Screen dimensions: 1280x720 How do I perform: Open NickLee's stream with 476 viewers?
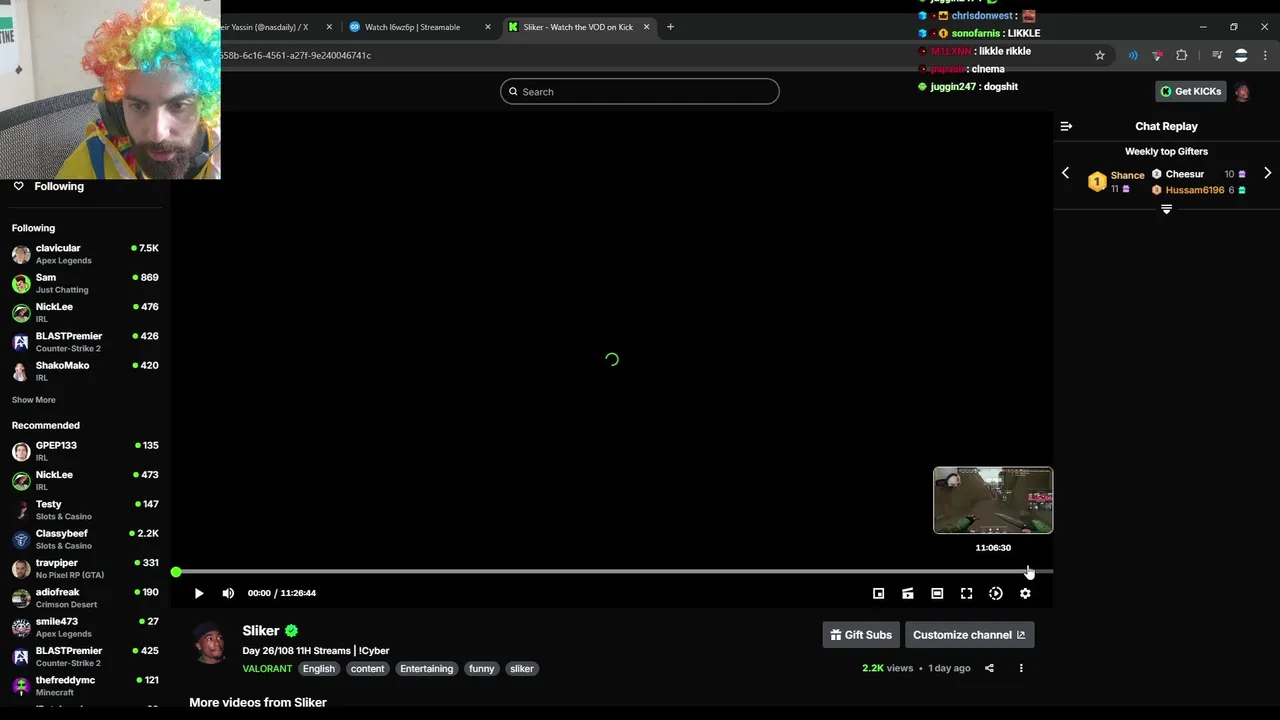85,312
